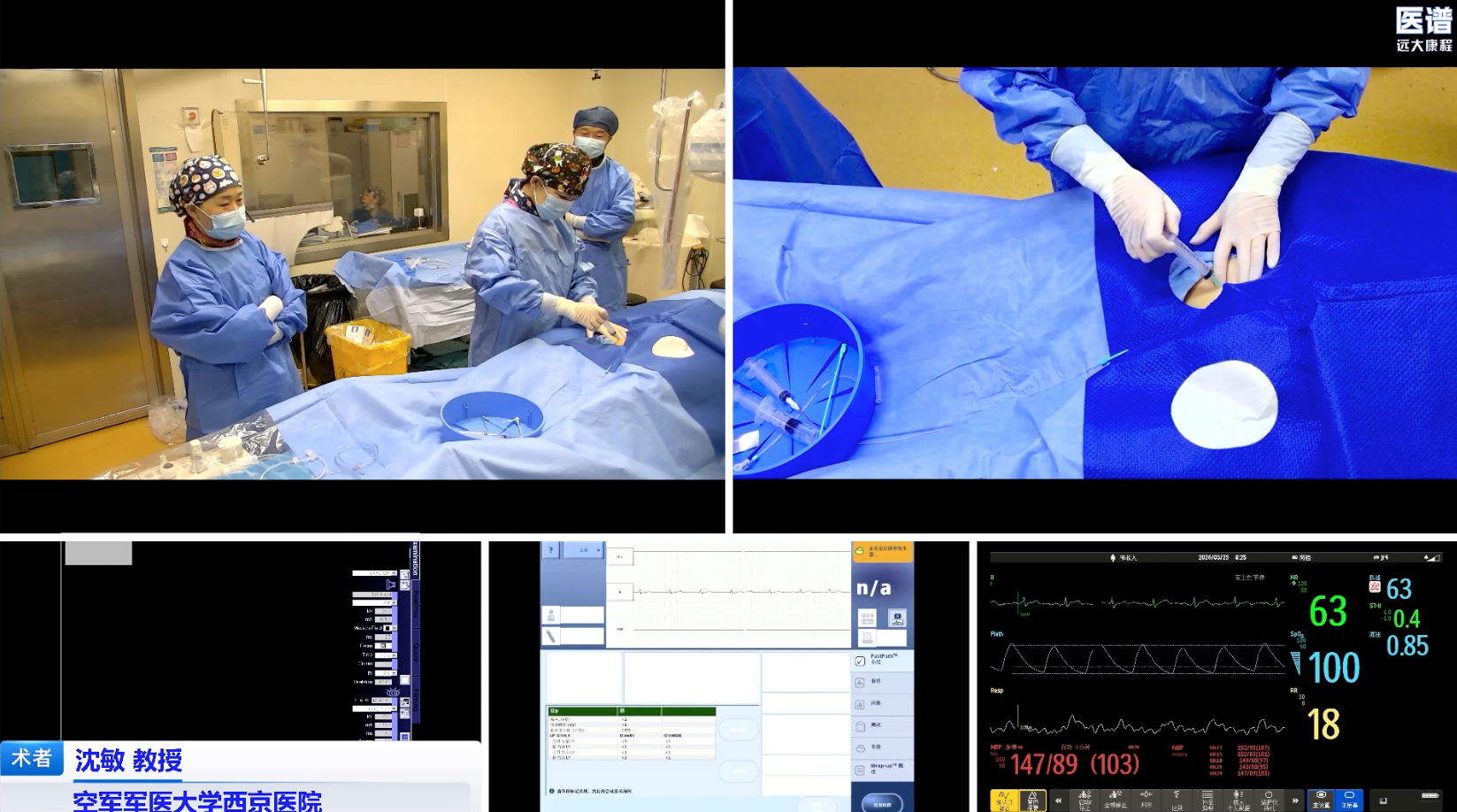The height and width of the screenshot is (812, 1457).
Task: Click the white round button beside the Dose field
Action: click(x=405, y=681)
